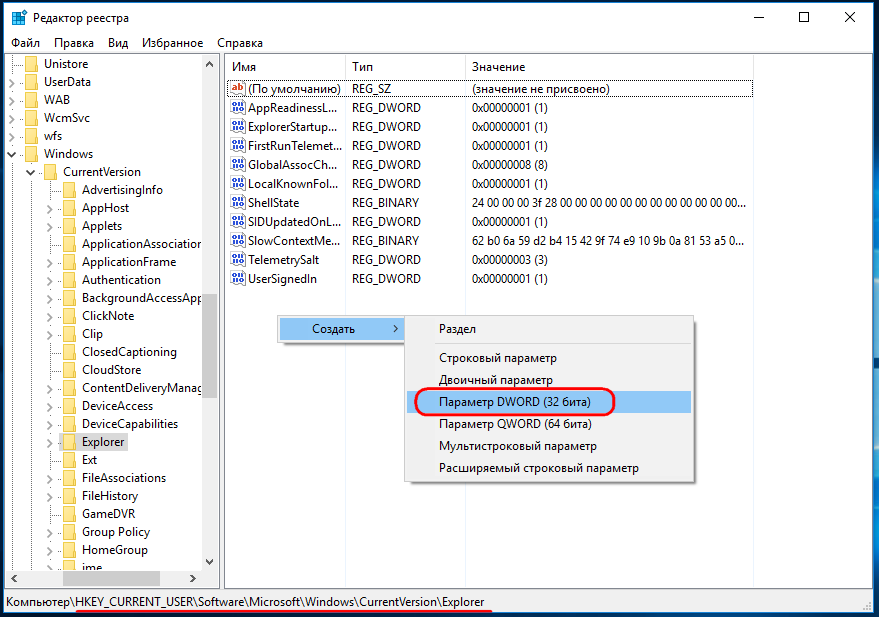Click the tree horizontal scroll left arrow
The width and height of the screenshot is (879, 617).
pos(14,578)
